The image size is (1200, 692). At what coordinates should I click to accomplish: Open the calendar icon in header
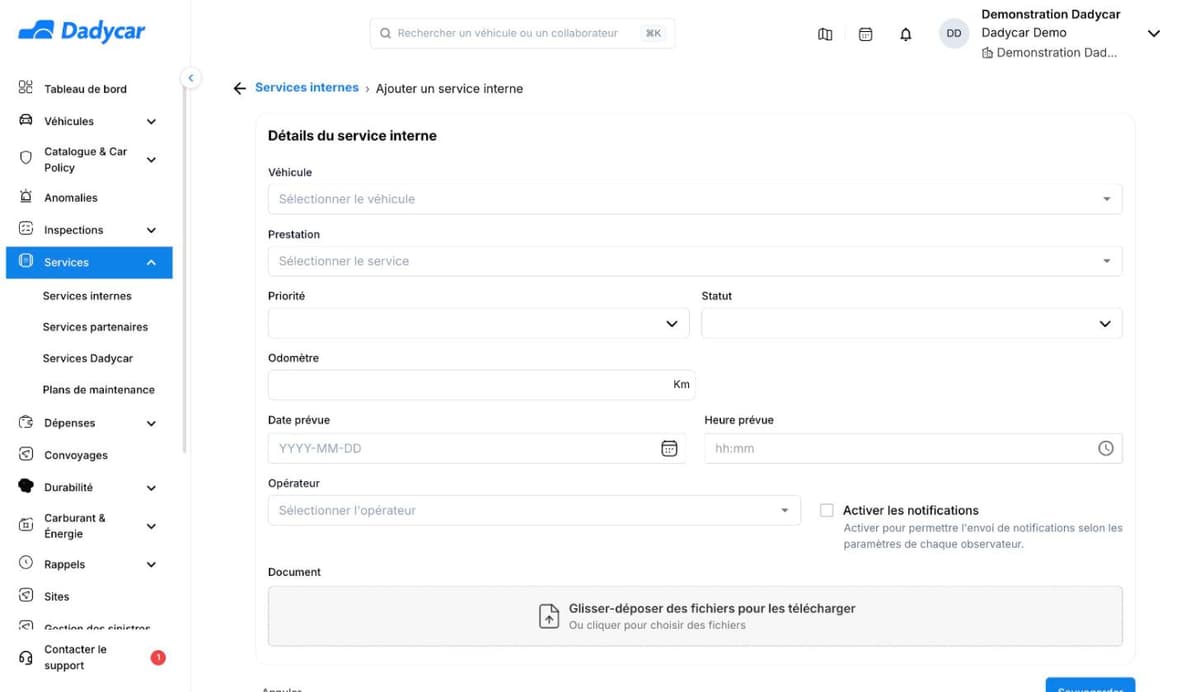(866, 34)
